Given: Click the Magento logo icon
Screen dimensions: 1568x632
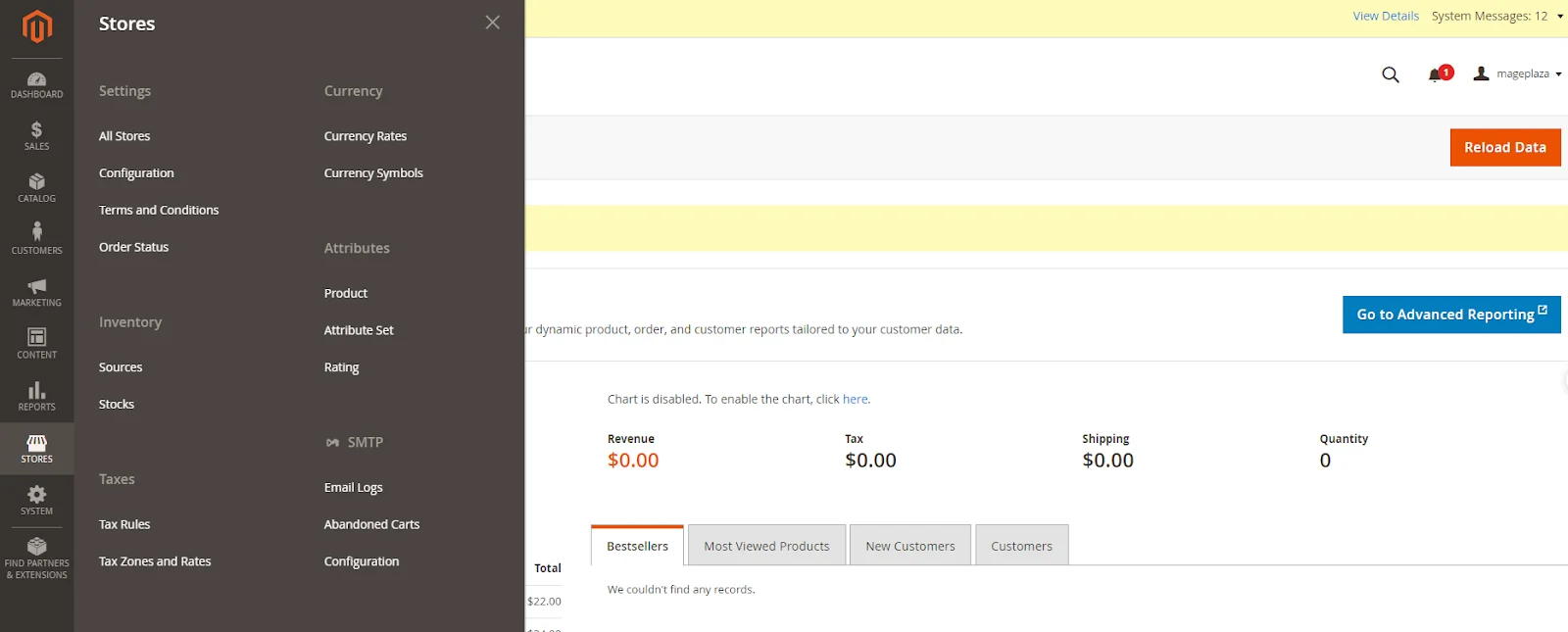Looking at the screenshot, I should point(36,26).
